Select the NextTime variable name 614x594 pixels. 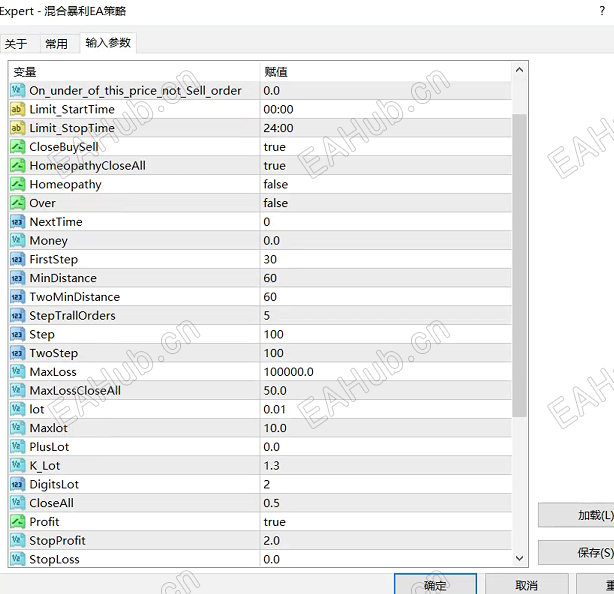click(x=56, y=222)
